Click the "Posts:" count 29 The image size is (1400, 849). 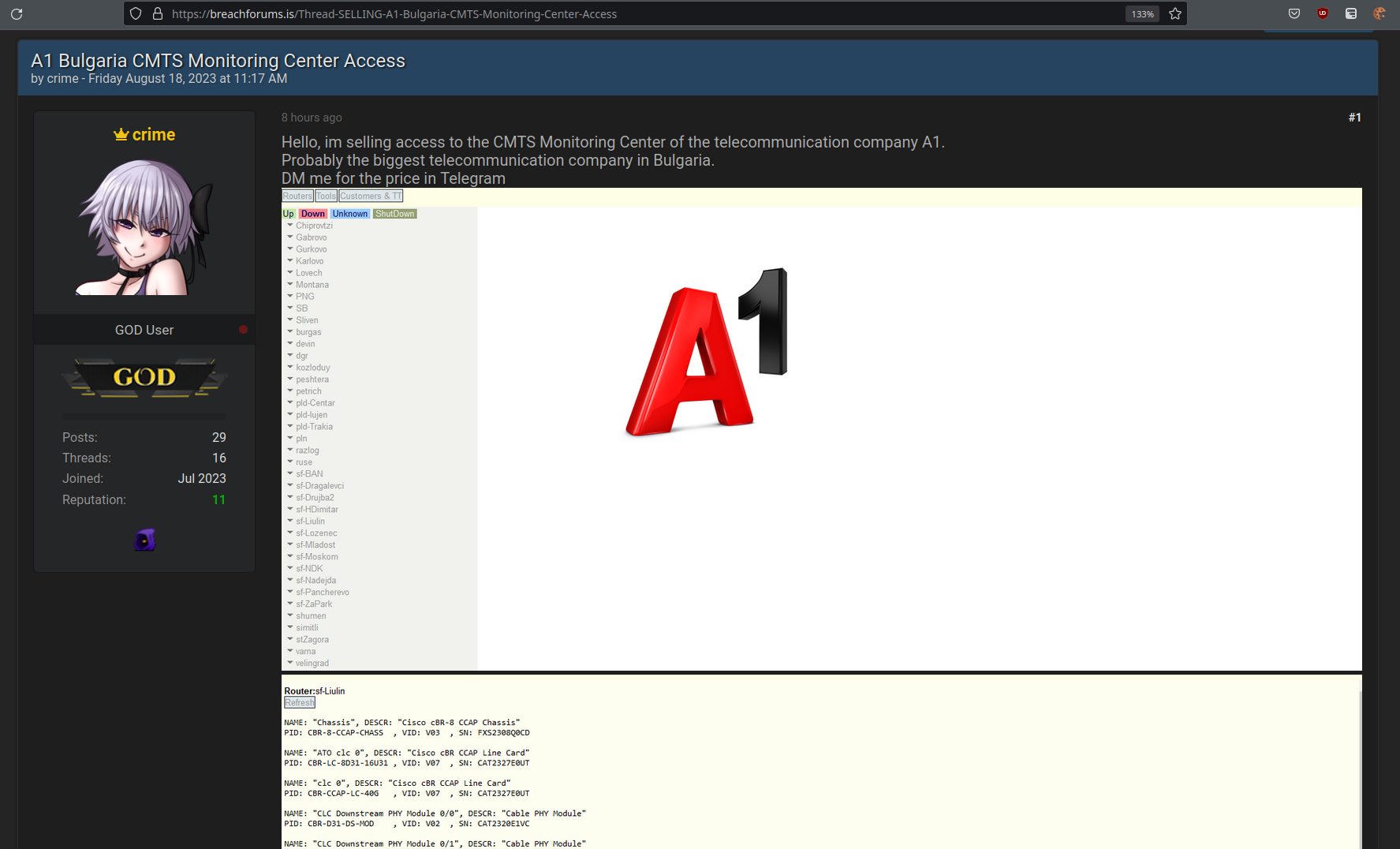click(219, 437)
